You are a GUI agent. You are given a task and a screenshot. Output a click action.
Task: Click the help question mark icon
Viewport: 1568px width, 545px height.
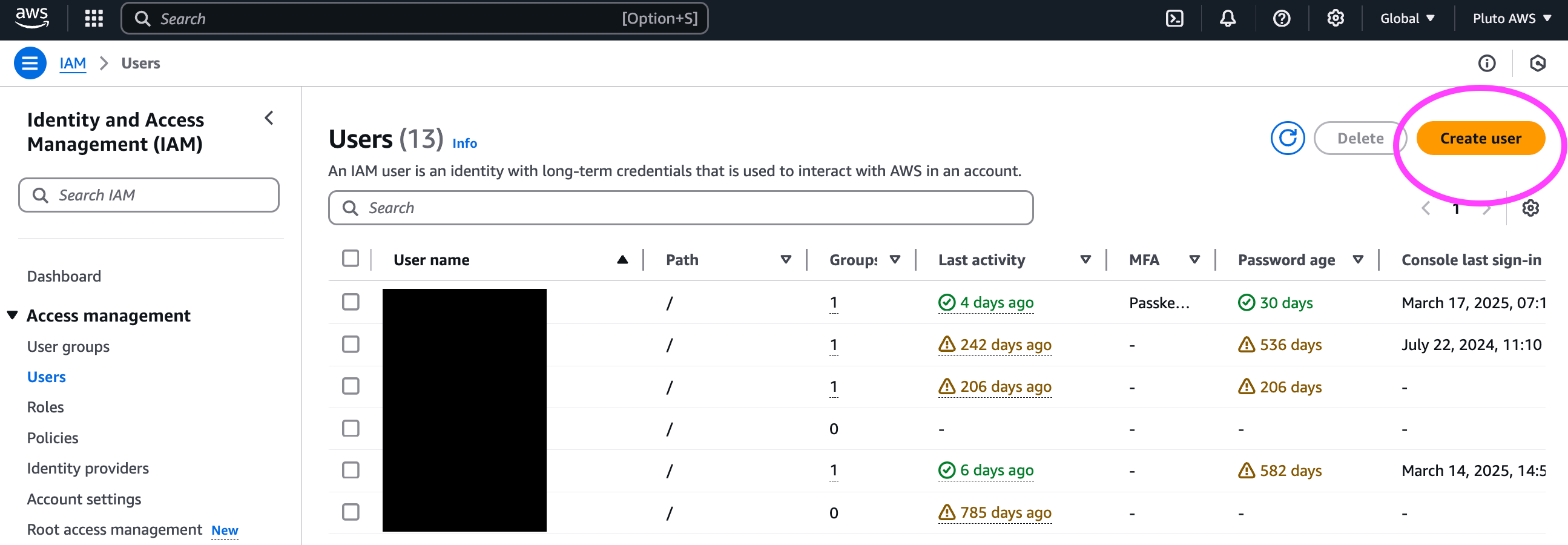1281,19
